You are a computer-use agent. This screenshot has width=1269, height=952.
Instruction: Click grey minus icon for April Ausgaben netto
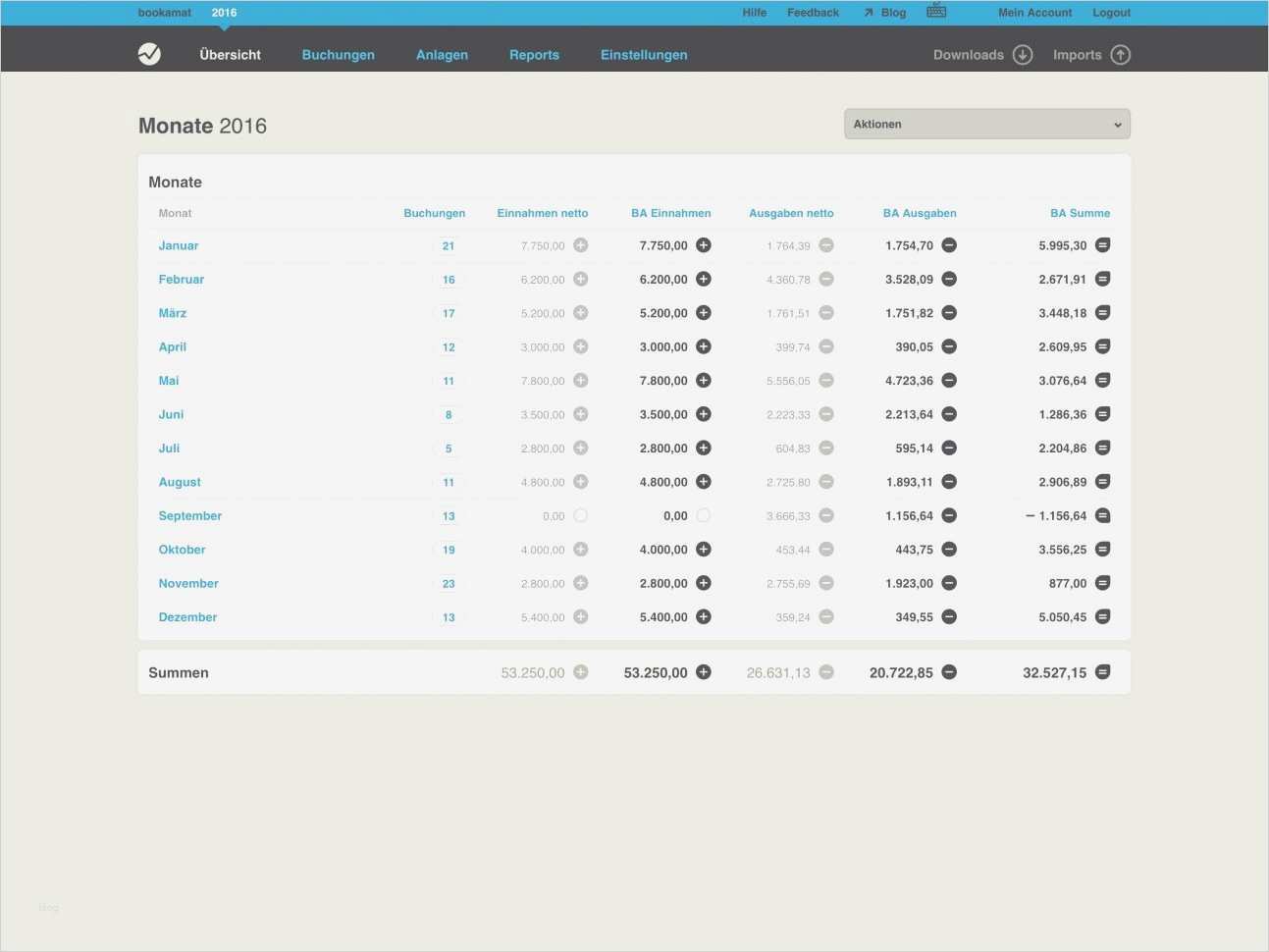click(x=826, y=346)
